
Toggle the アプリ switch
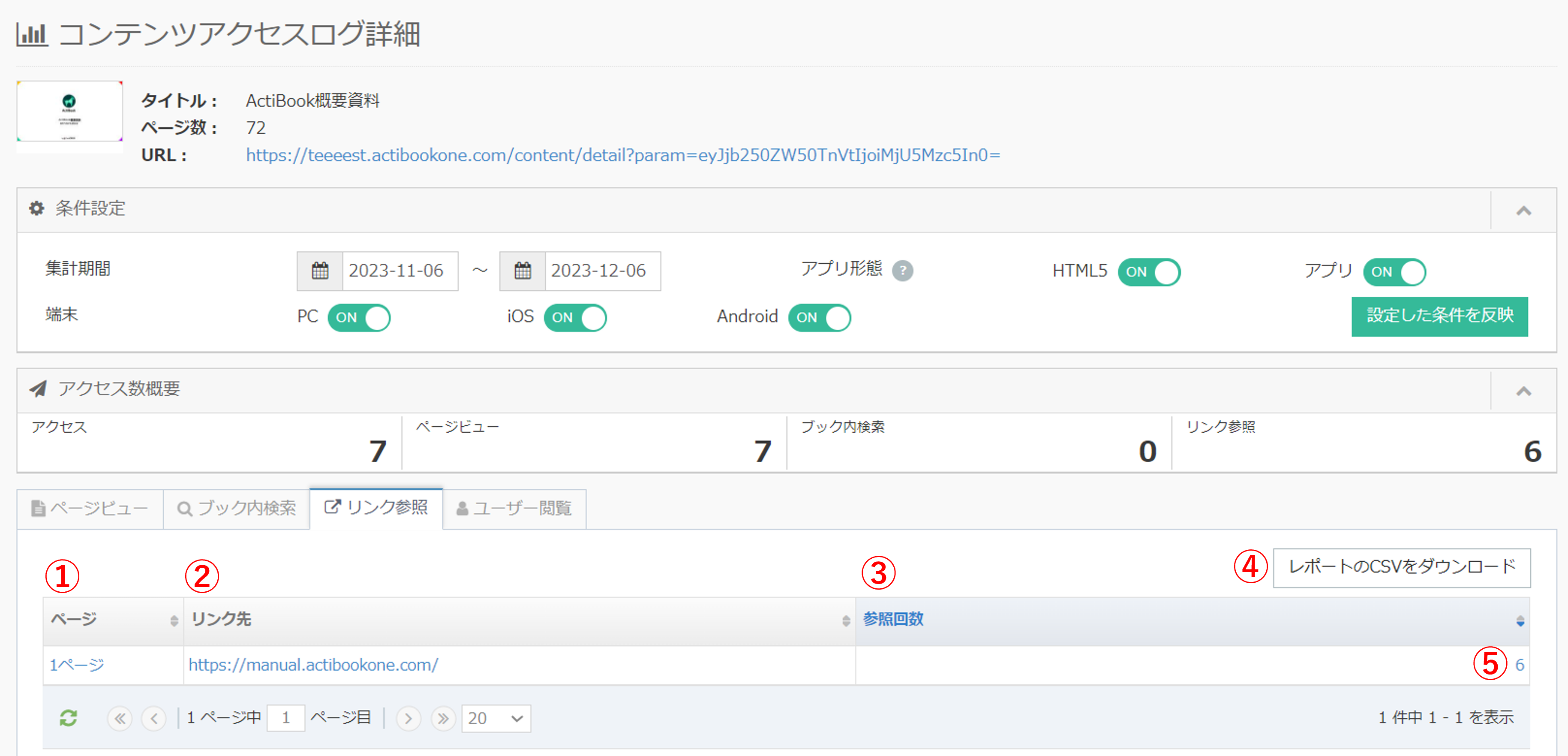point(1394,271)
